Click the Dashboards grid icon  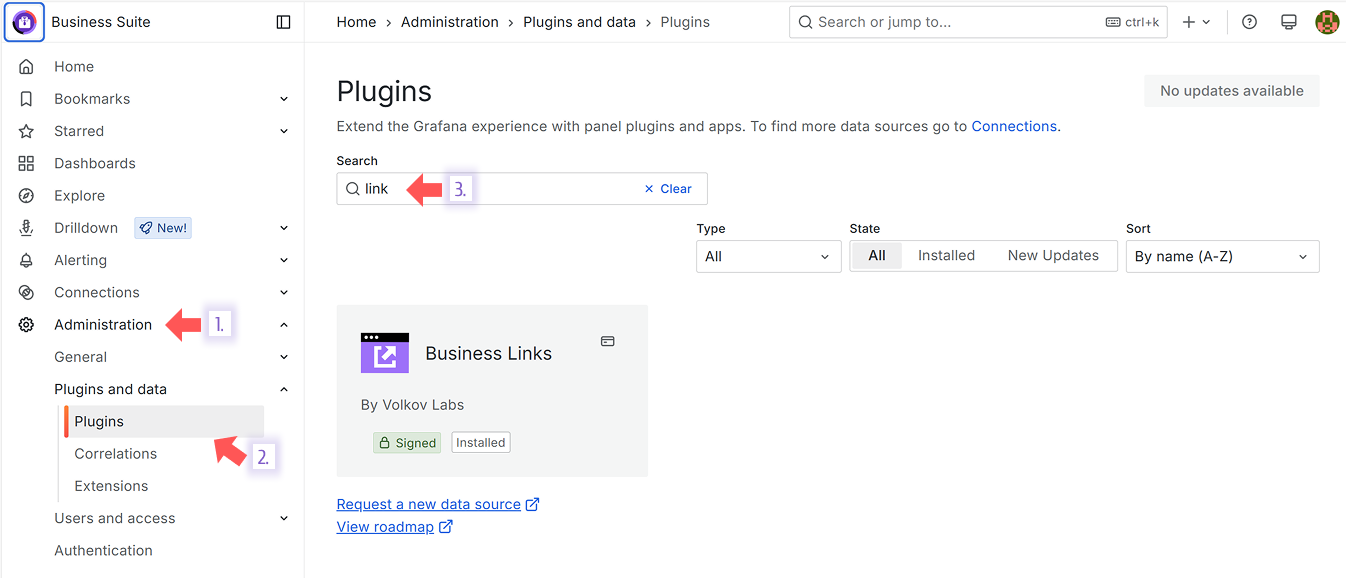26,163
